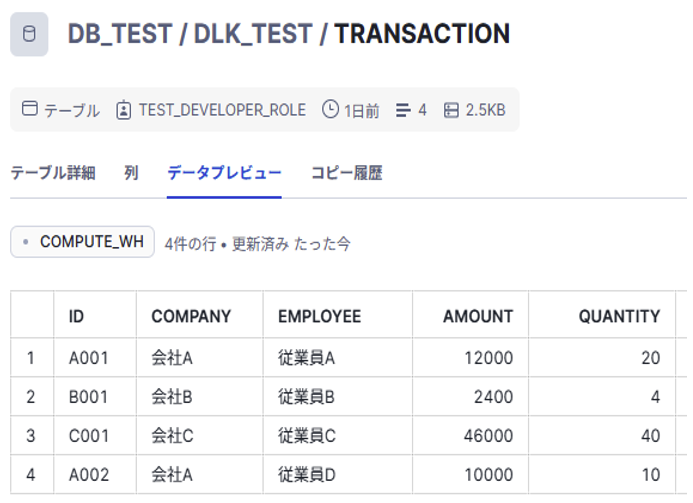Open the 列 tab
The width and height of the screenshot is (693, 503).
[131, 173]
